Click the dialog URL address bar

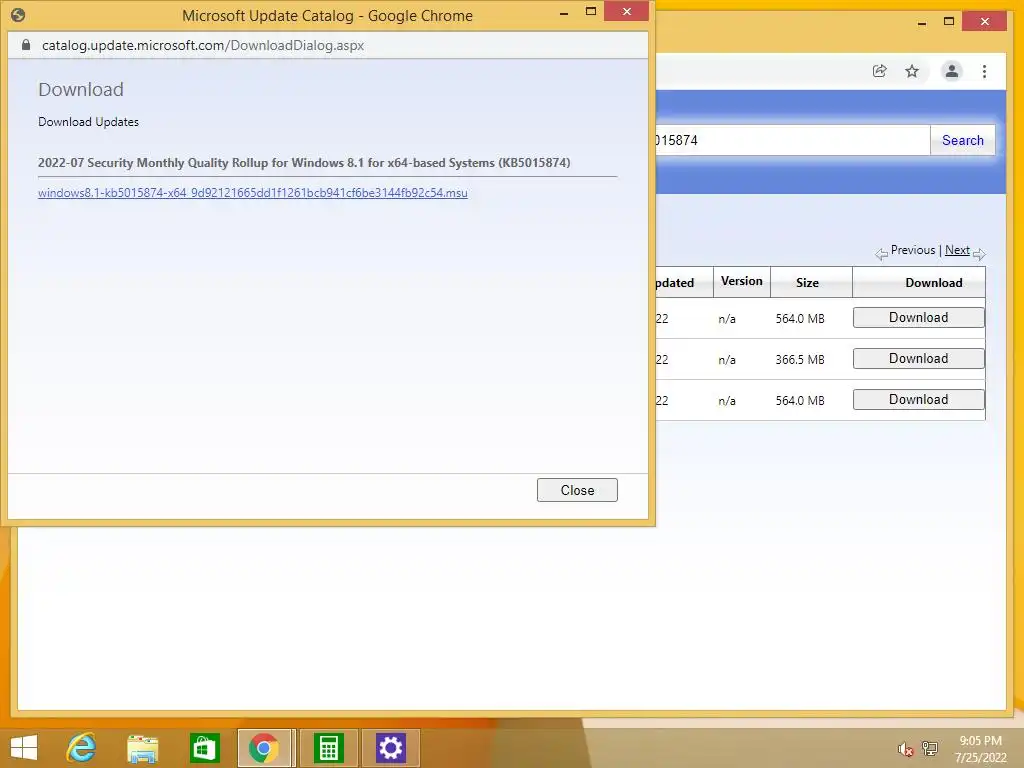click(x=202, y=45)
